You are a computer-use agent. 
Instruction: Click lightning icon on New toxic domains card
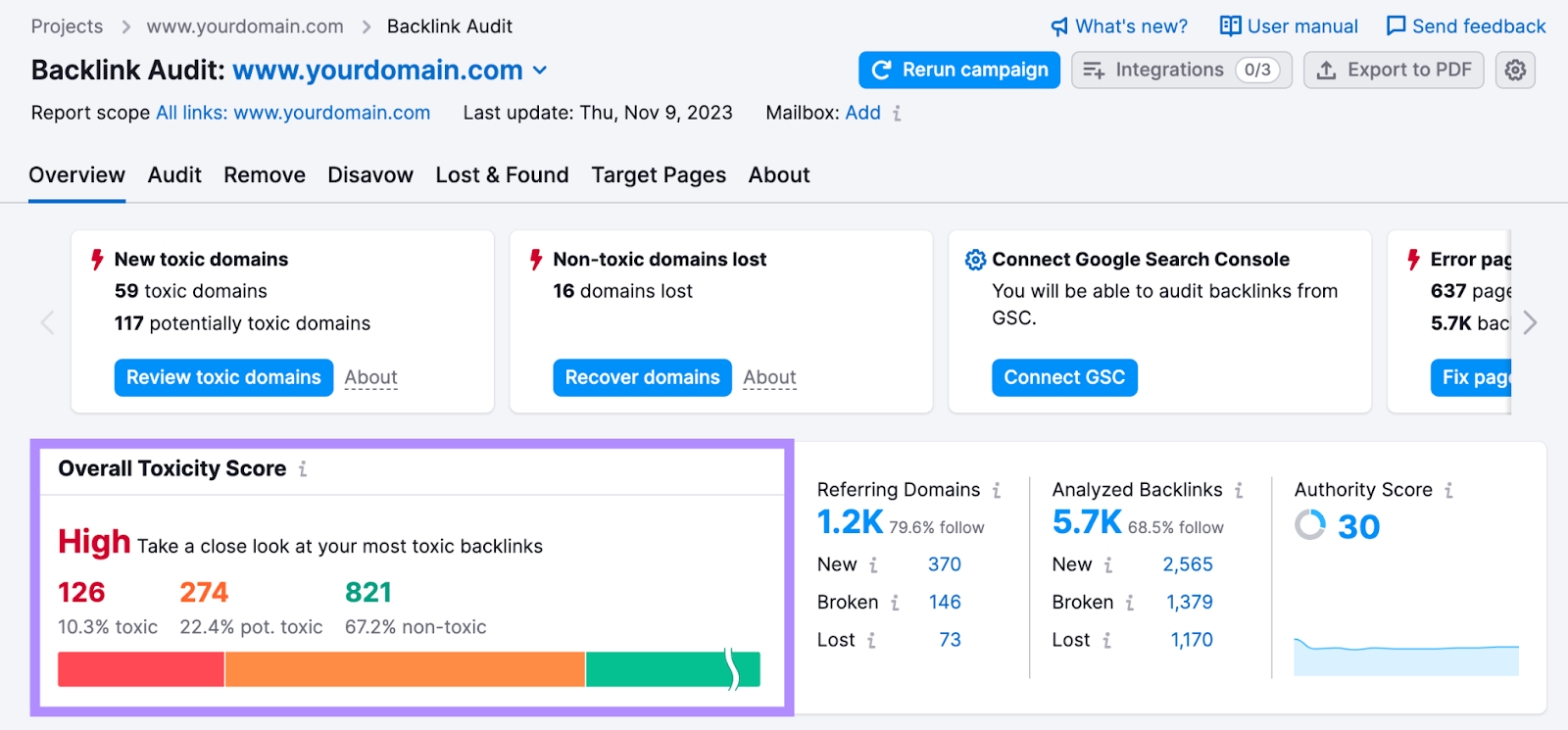click(97, 260)
